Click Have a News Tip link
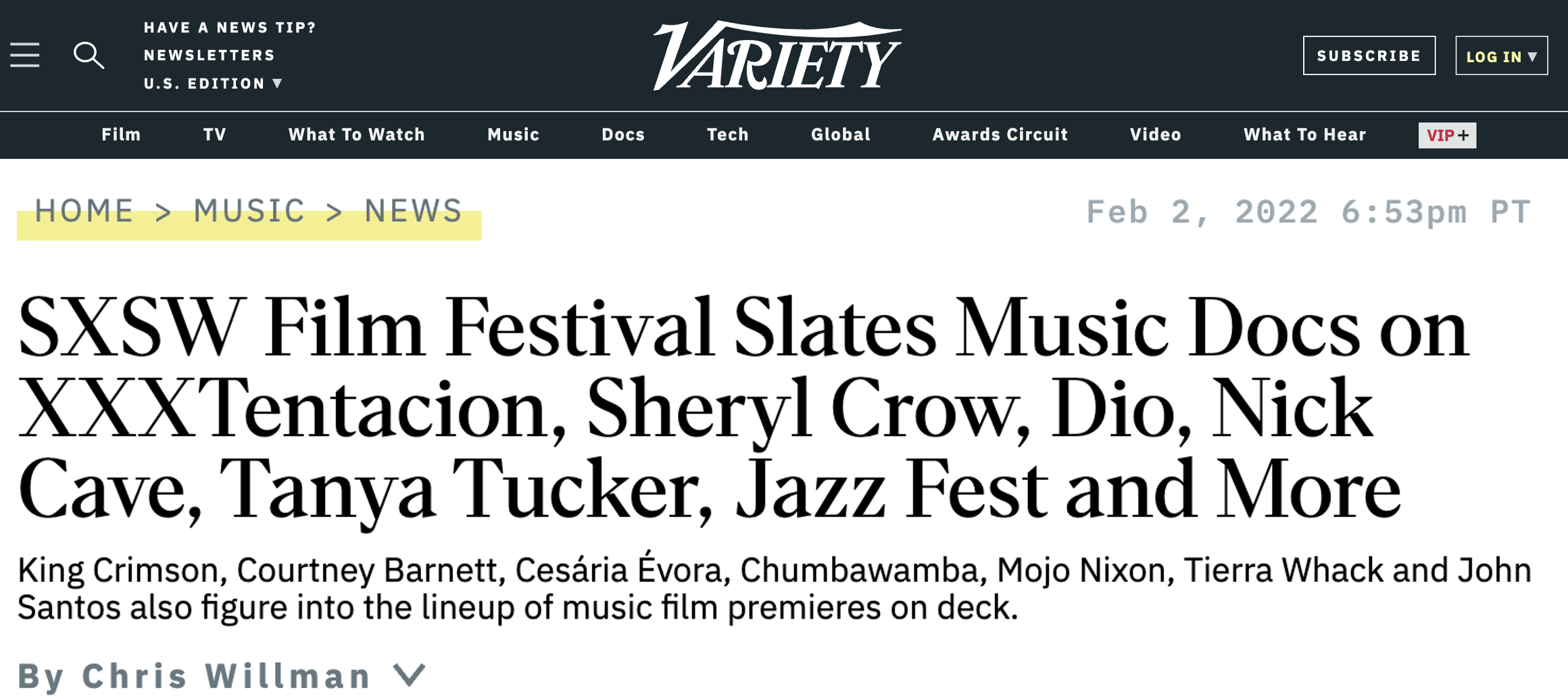The height and width of the screenshot is (699, 1568). [230, 28]
